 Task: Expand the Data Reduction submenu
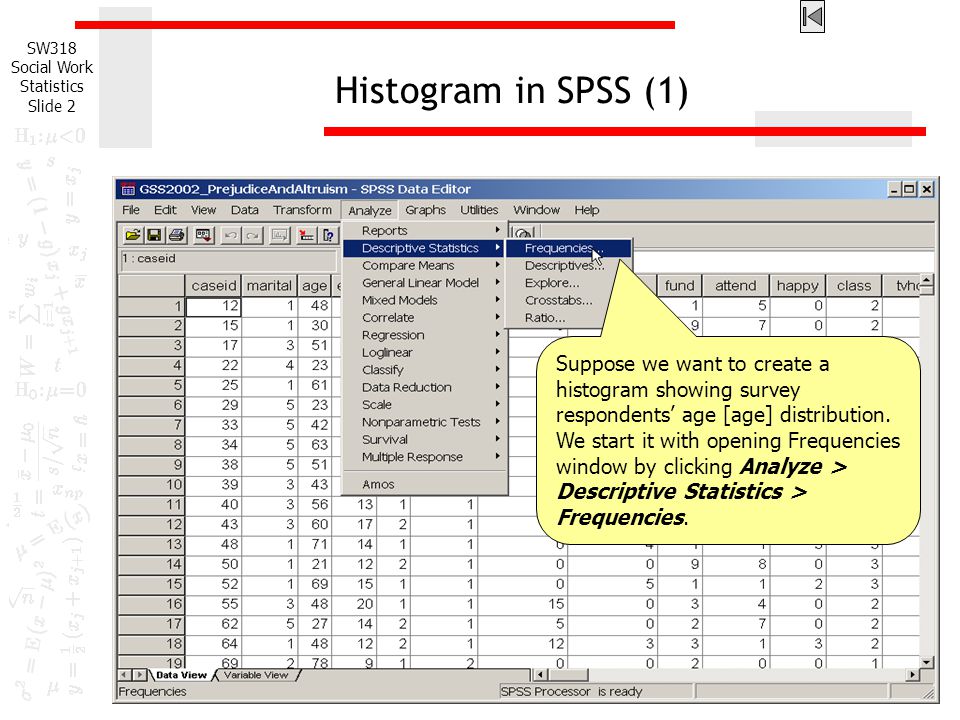(425, 387)
